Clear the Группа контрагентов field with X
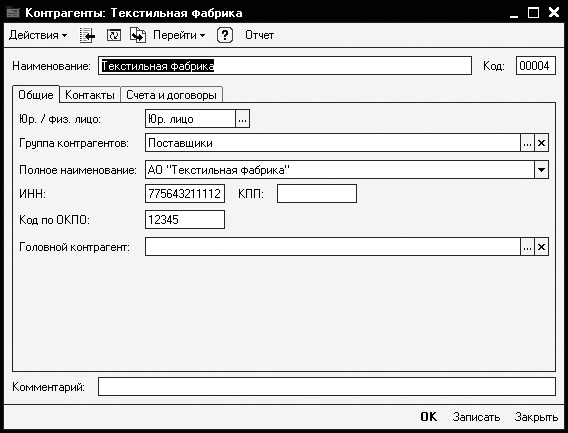 [x=542, y=143]
